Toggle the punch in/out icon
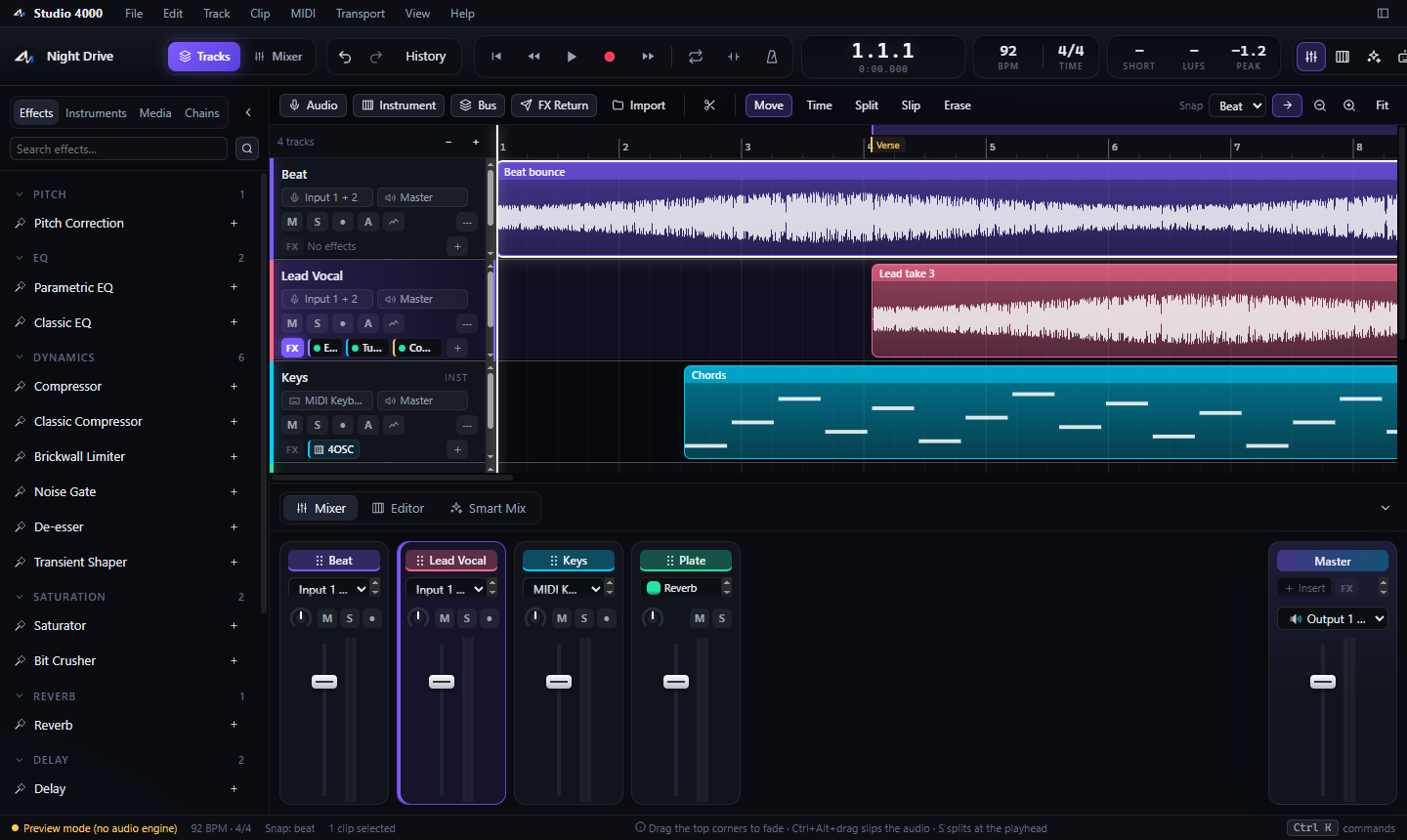This screenshot has height=840, width=1407. pyautogui.click(x=734, y=57)
